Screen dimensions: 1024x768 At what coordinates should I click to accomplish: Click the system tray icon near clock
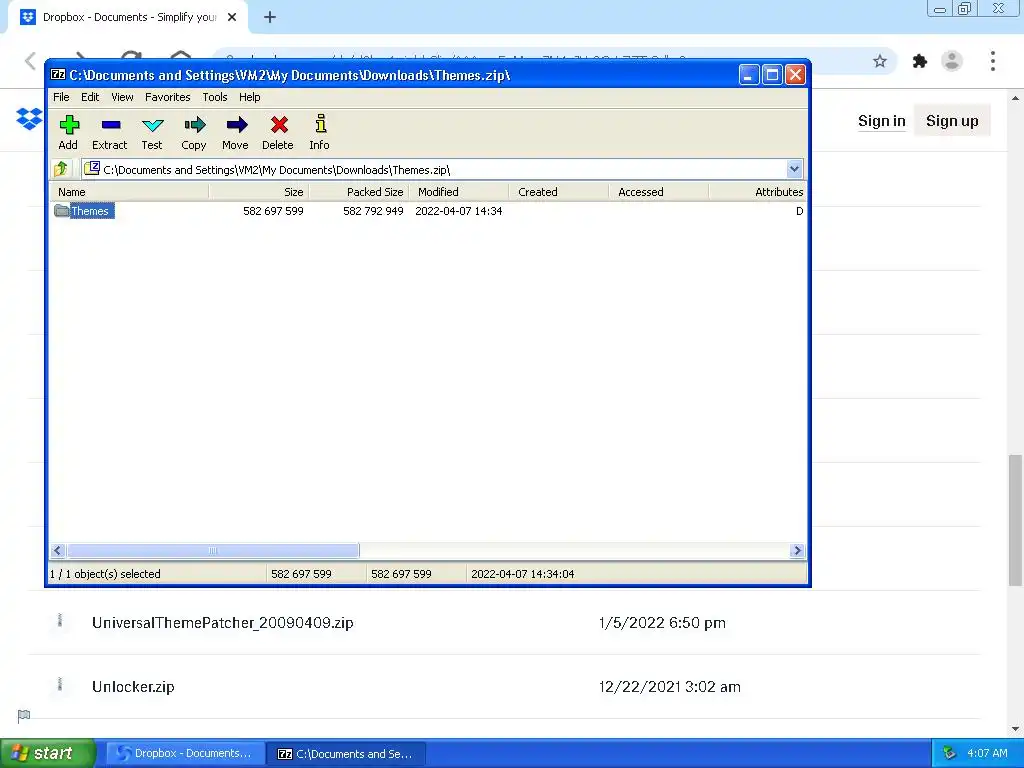tap(950, 753)
